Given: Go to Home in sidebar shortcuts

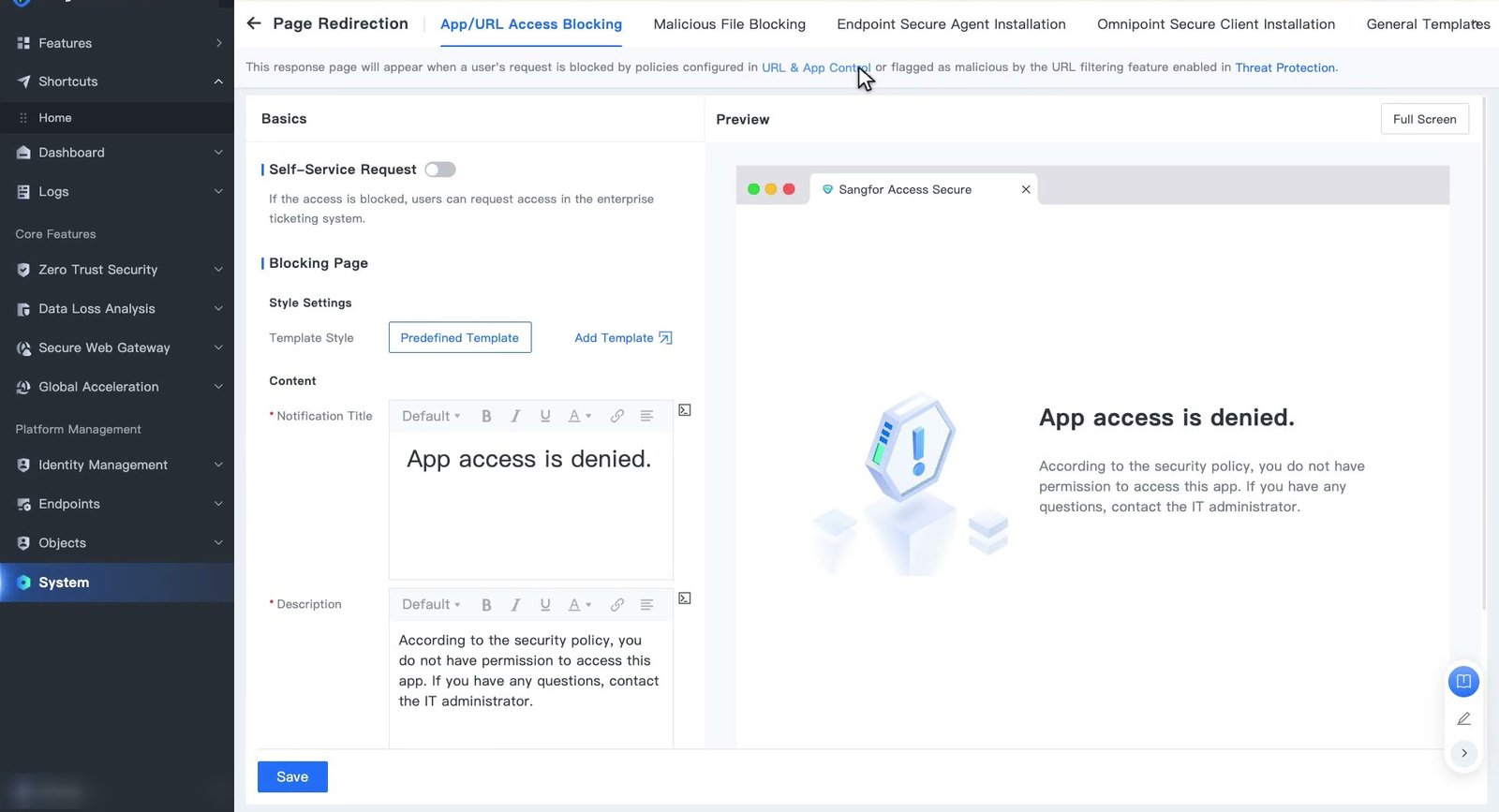Looking at the screenshot, I should [x=117, y=118].
